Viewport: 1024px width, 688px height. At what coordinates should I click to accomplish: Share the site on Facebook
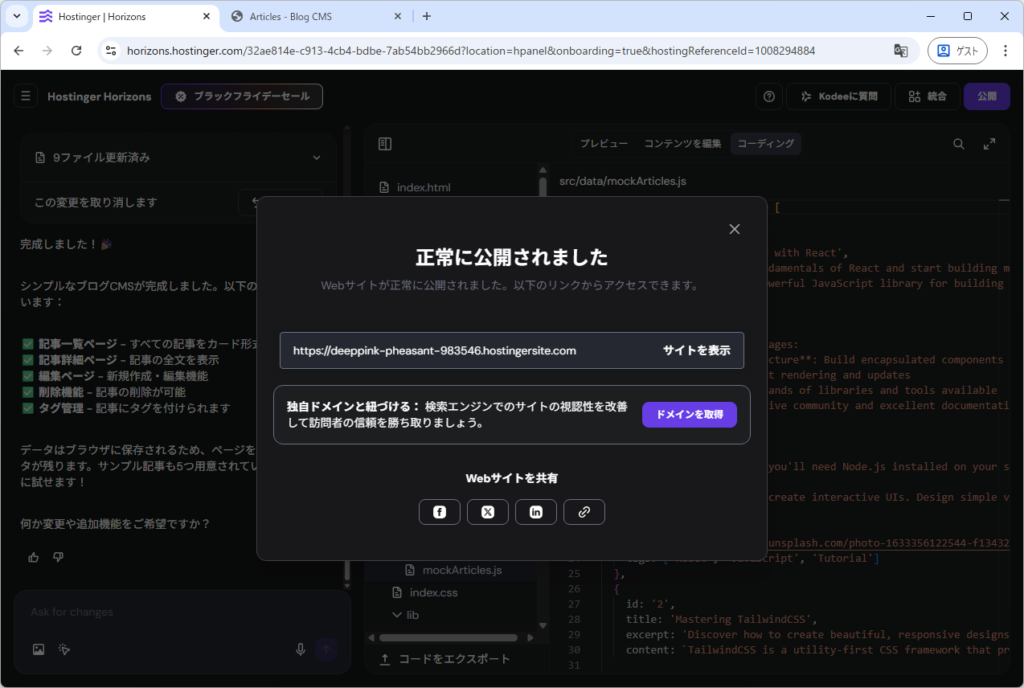coord(440,512)
